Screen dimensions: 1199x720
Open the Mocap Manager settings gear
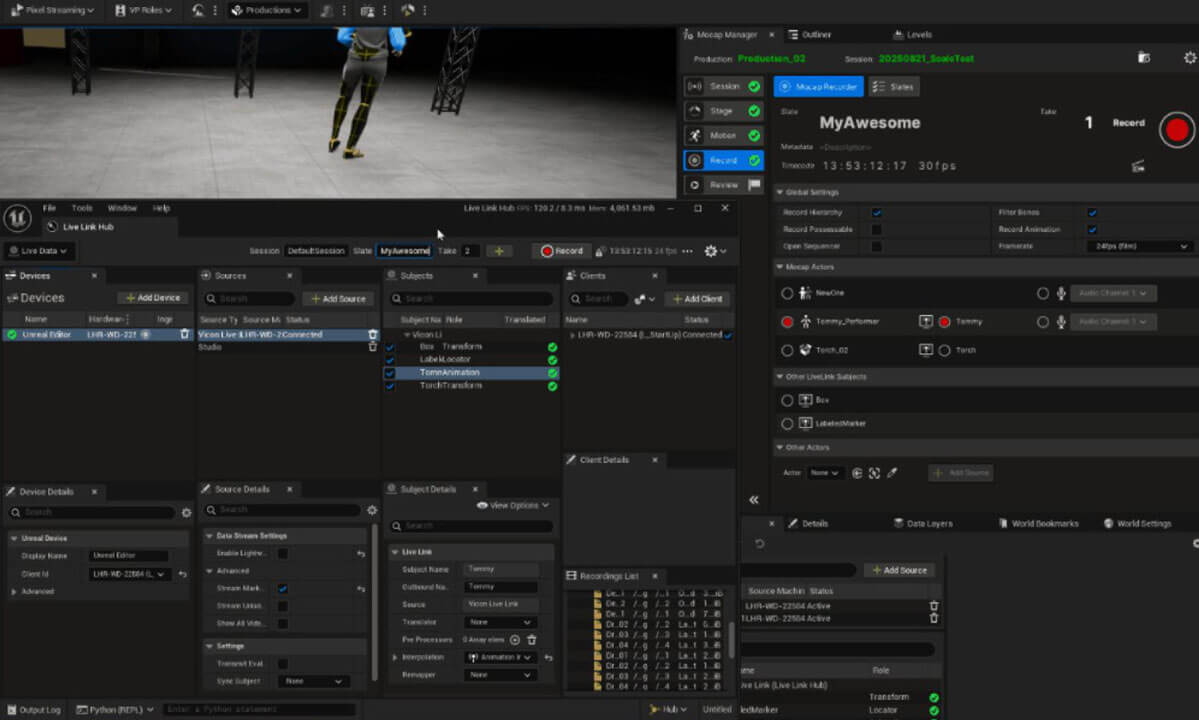(1190, 58)
